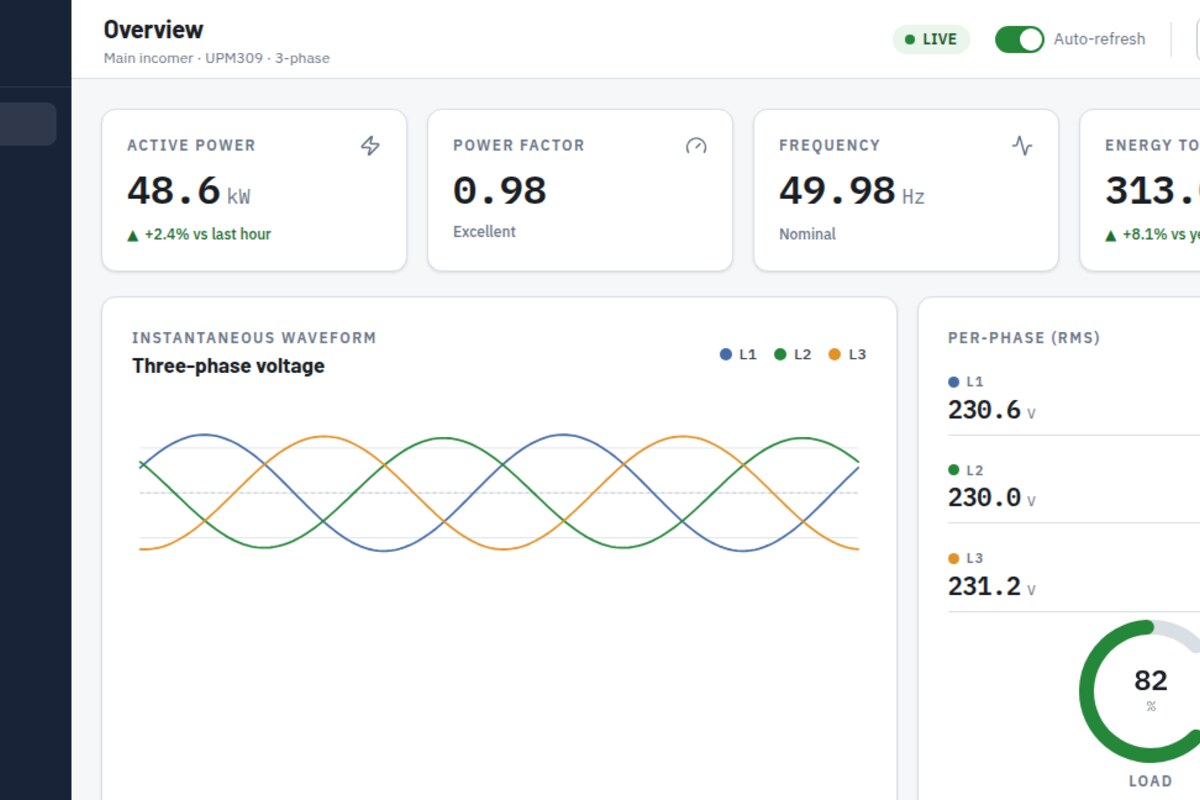
Task: Click the LIVE status badge
Action: click(x=931, y=40)
